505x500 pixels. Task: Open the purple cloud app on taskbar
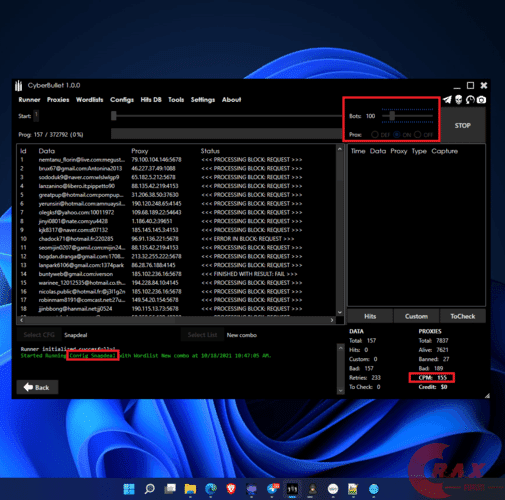coord(251,489)
